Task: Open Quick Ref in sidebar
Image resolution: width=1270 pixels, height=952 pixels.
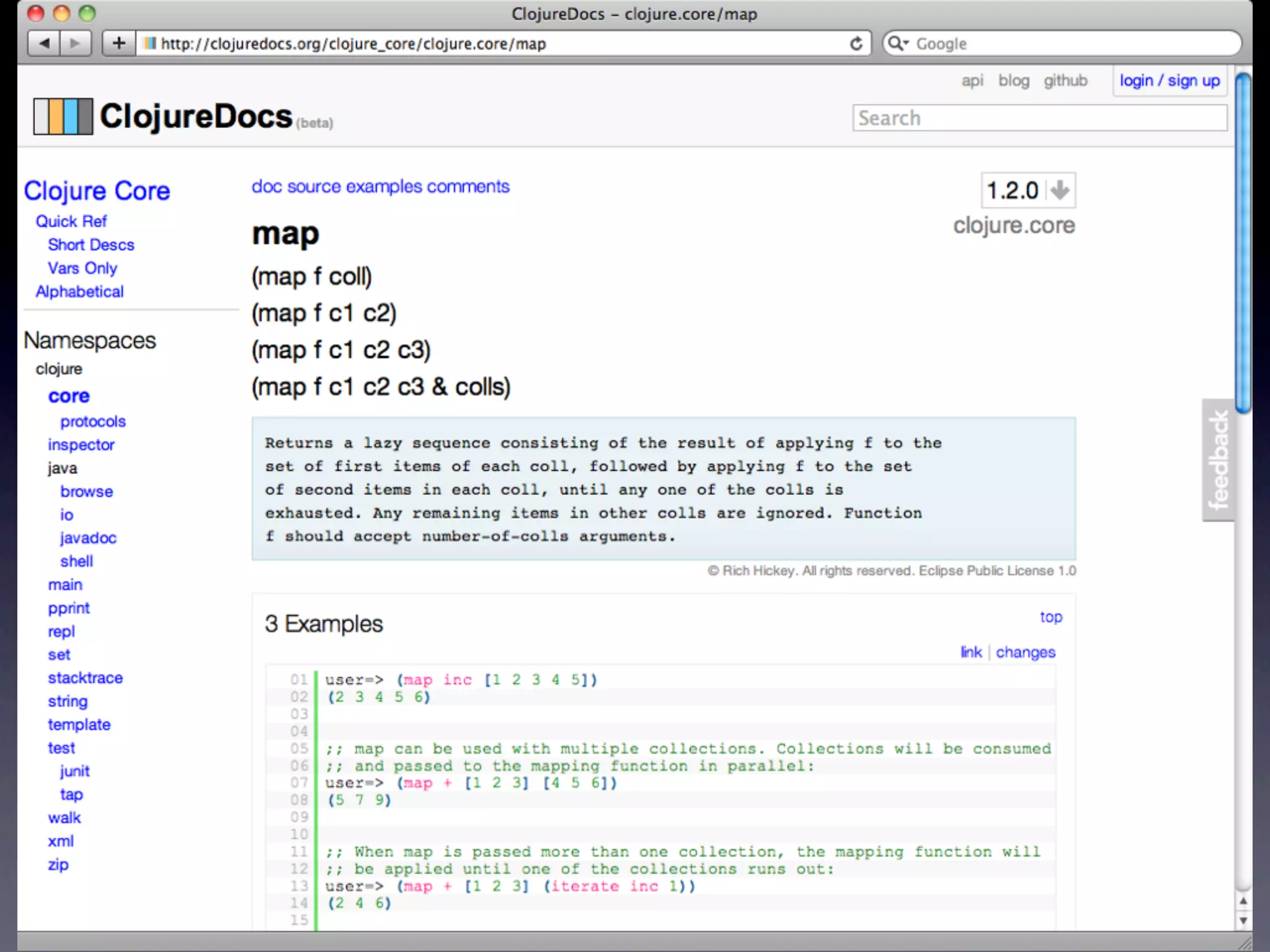Action: click(71, 221)
